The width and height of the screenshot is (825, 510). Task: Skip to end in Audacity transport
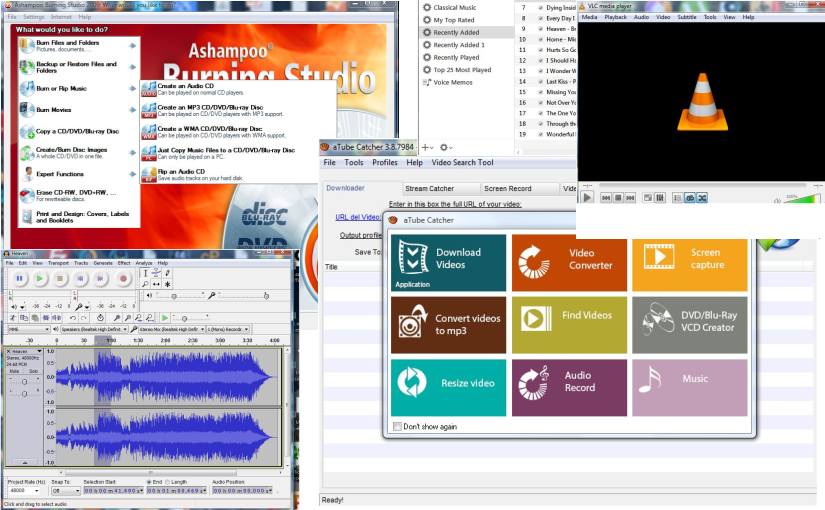pyautogui.click(x=100, y=278)
